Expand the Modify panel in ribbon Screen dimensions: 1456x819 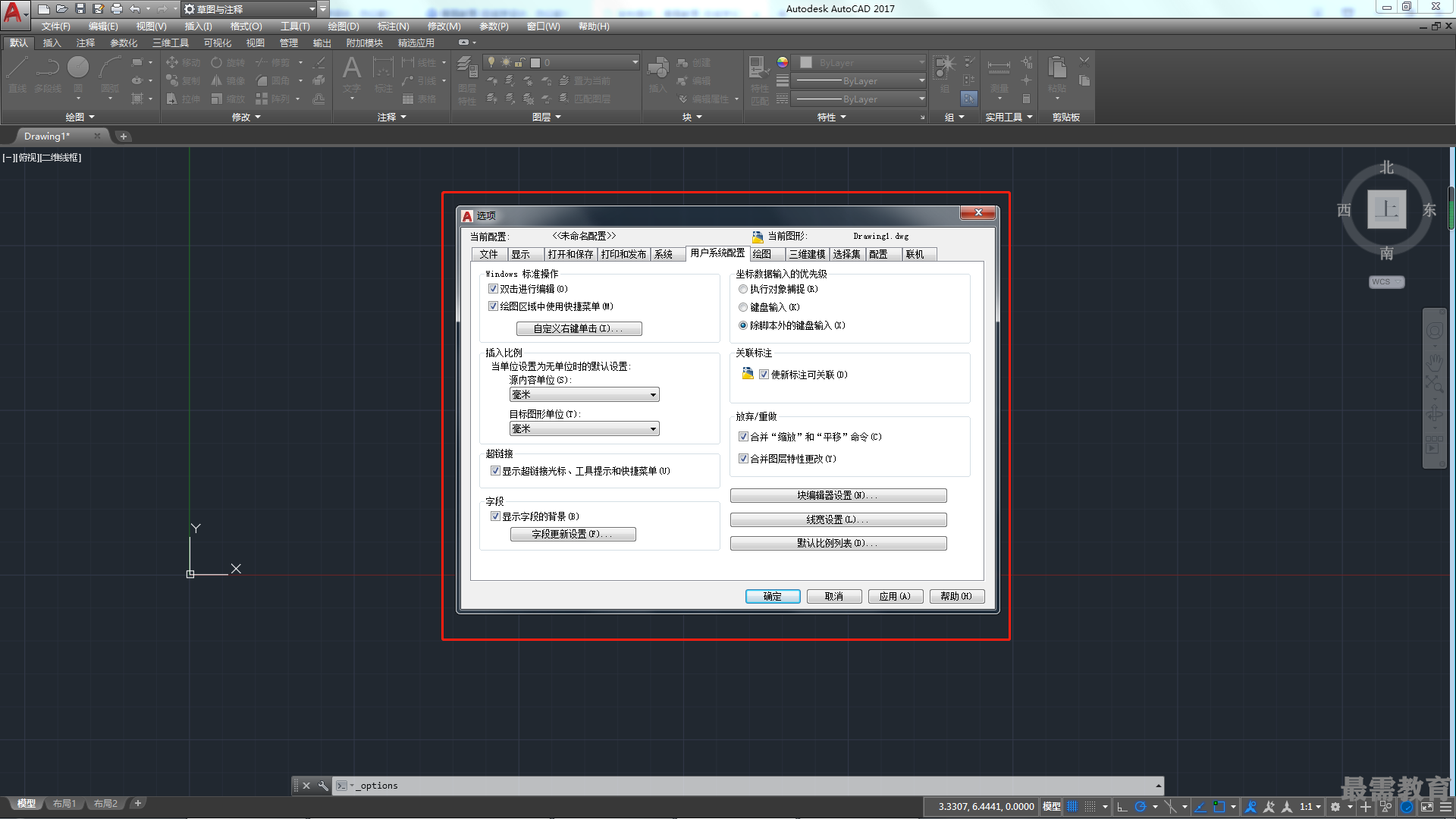pyautogui.click(x=246, y=117)
